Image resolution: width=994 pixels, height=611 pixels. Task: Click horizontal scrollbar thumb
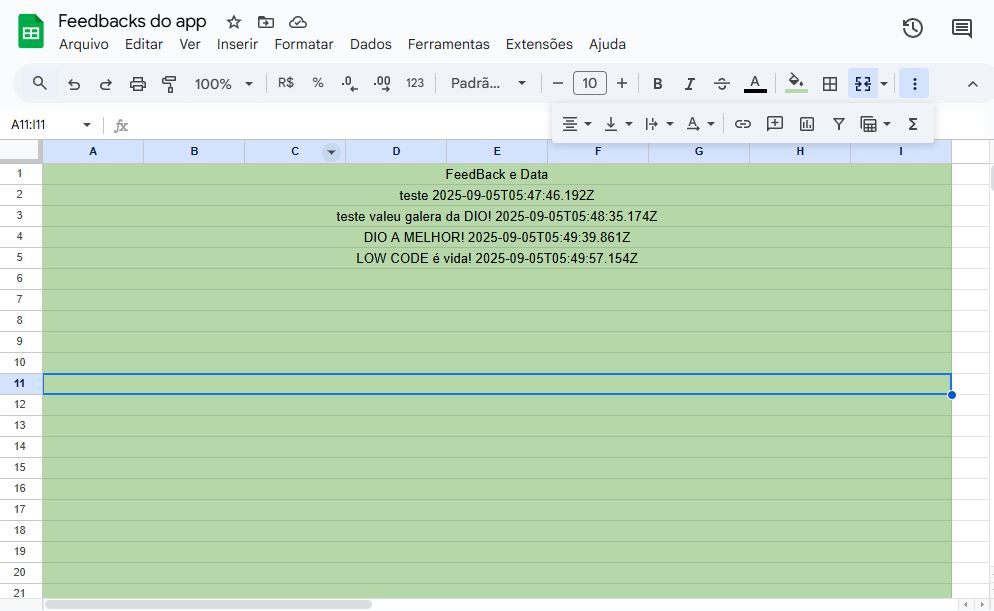(x=208, y=605)
